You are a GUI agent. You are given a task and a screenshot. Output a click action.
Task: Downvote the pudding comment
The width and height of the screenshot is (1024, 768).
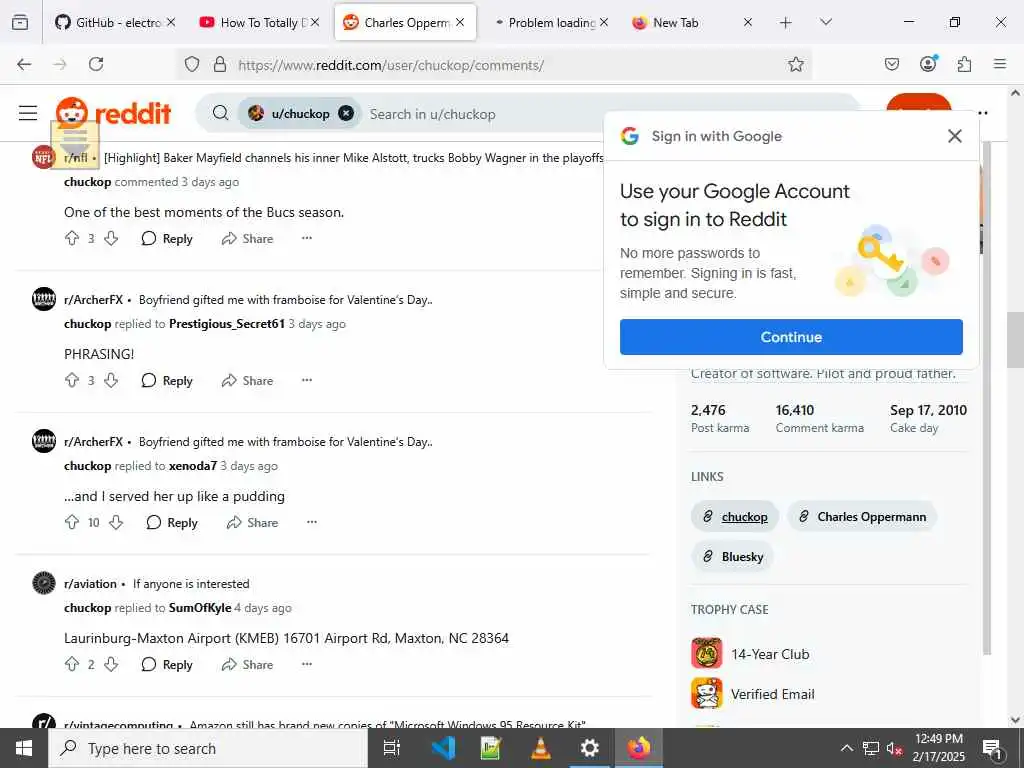tap(116, 522)
